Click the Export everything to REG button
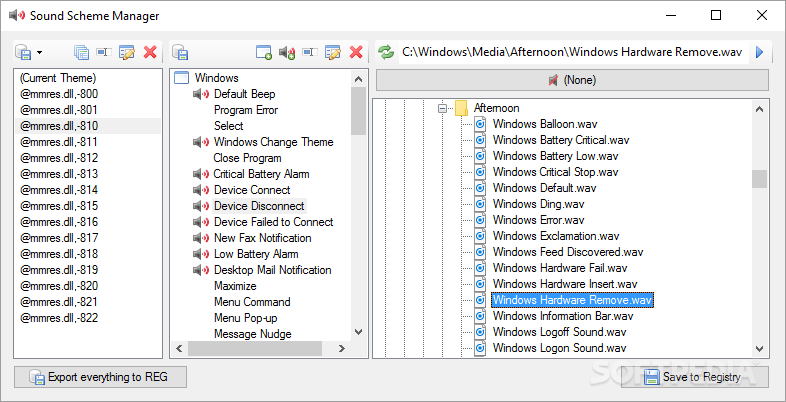Viewport: 786px width, 402px height. click(x=100, y=377)
